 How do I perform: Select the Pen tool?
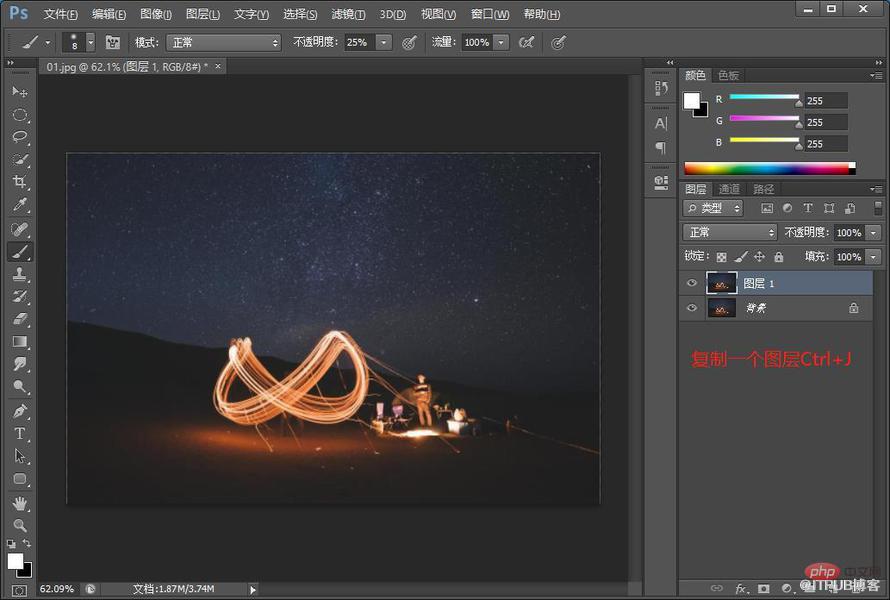[x=19, y=411]
